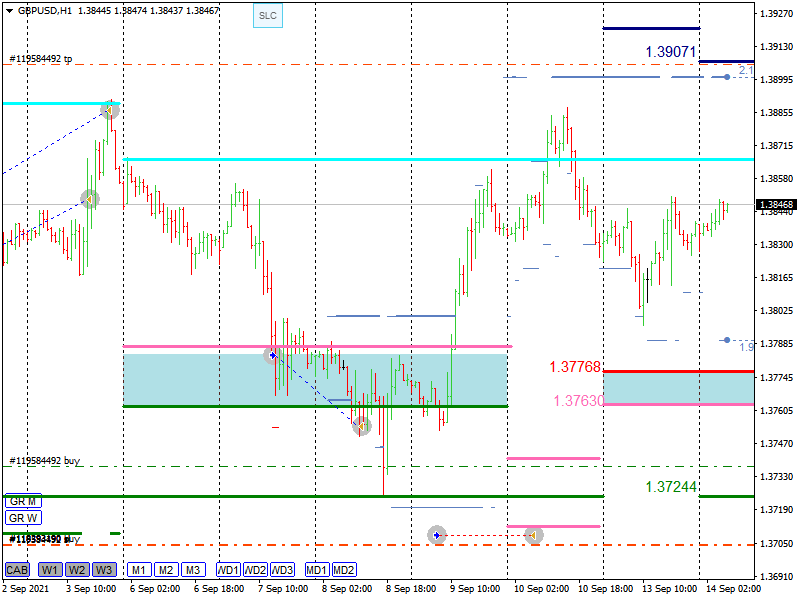Screen dimensions: 800x600
Task: Enable the M3 button
Action: pyautogui.click(x=193, y=570)
